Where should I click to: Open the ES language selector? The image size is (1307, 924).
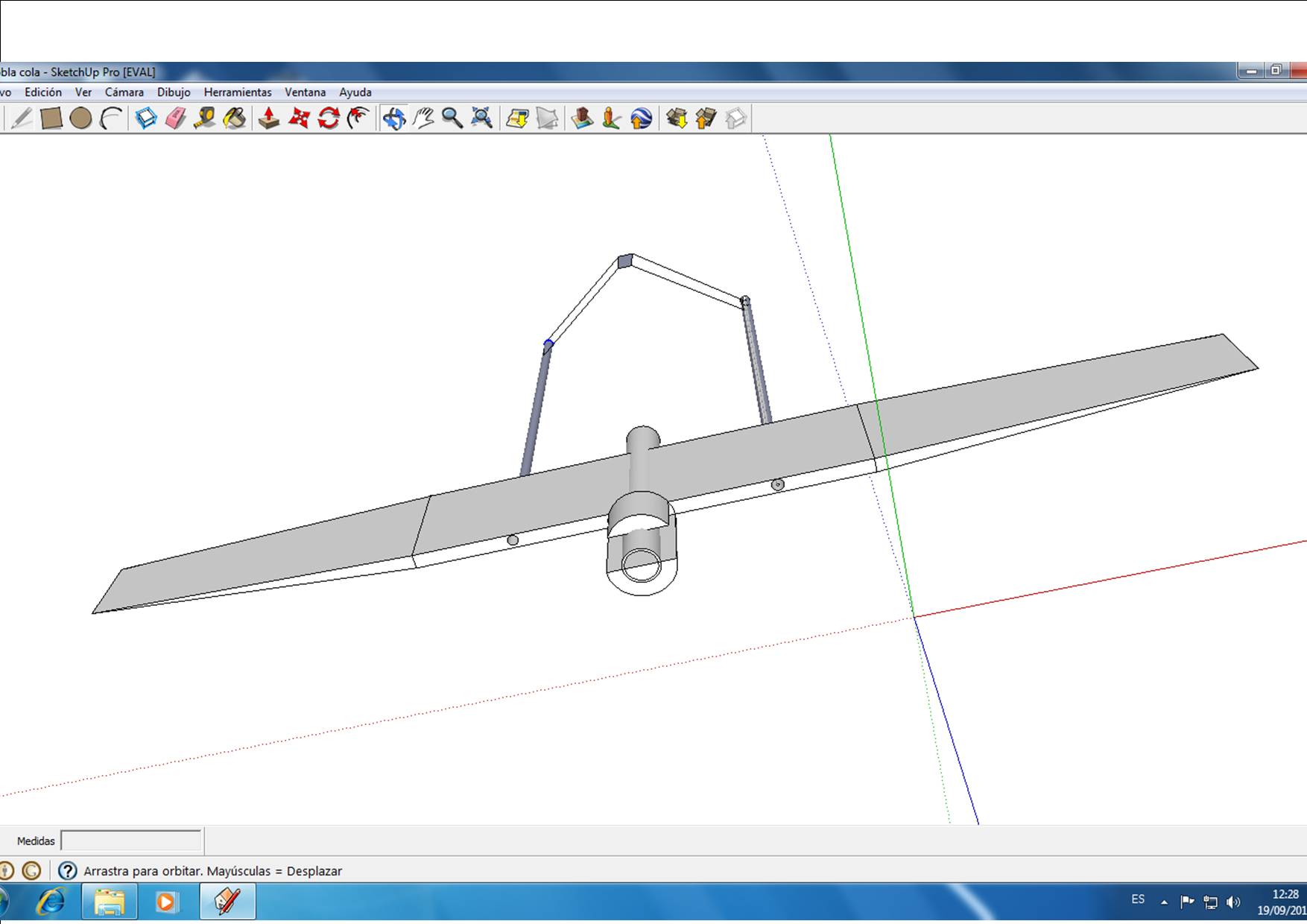(1138, 899)
